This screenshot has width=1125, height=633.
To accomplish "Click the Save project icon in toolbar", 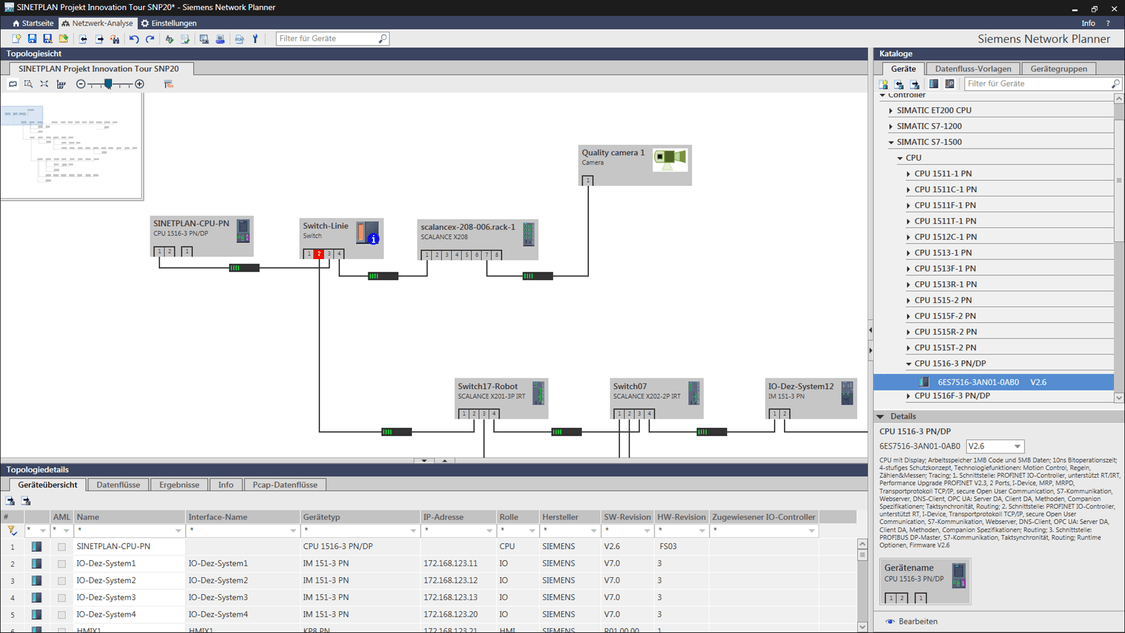I will pos(32,39).
